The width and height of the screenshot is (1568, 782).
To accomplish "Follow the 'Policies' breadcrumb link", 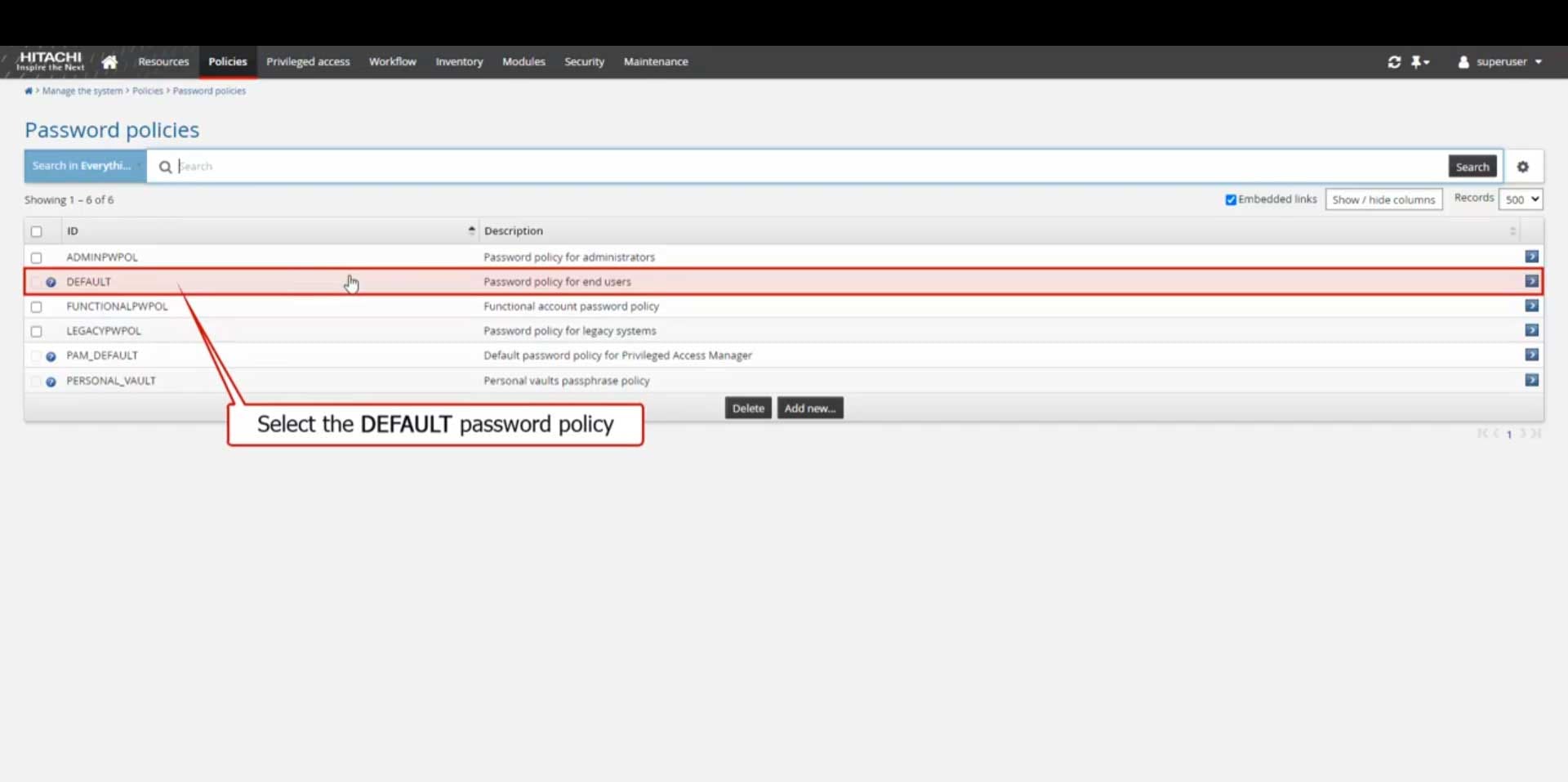I will click(x=148, y=91).
